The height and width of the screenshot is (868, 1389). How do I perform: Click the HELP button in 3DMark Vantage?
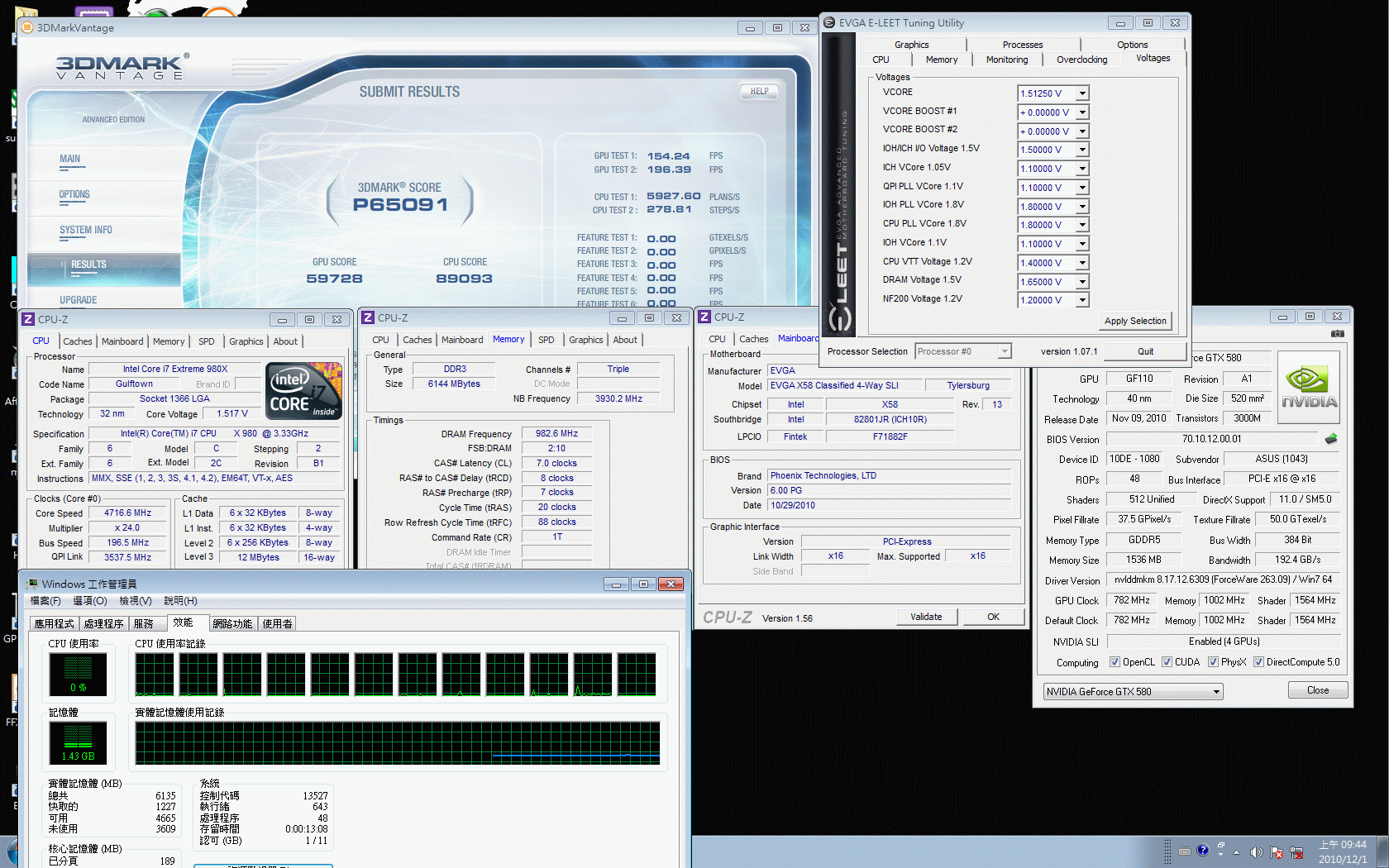pyautogui.click(x=759, y=92)
